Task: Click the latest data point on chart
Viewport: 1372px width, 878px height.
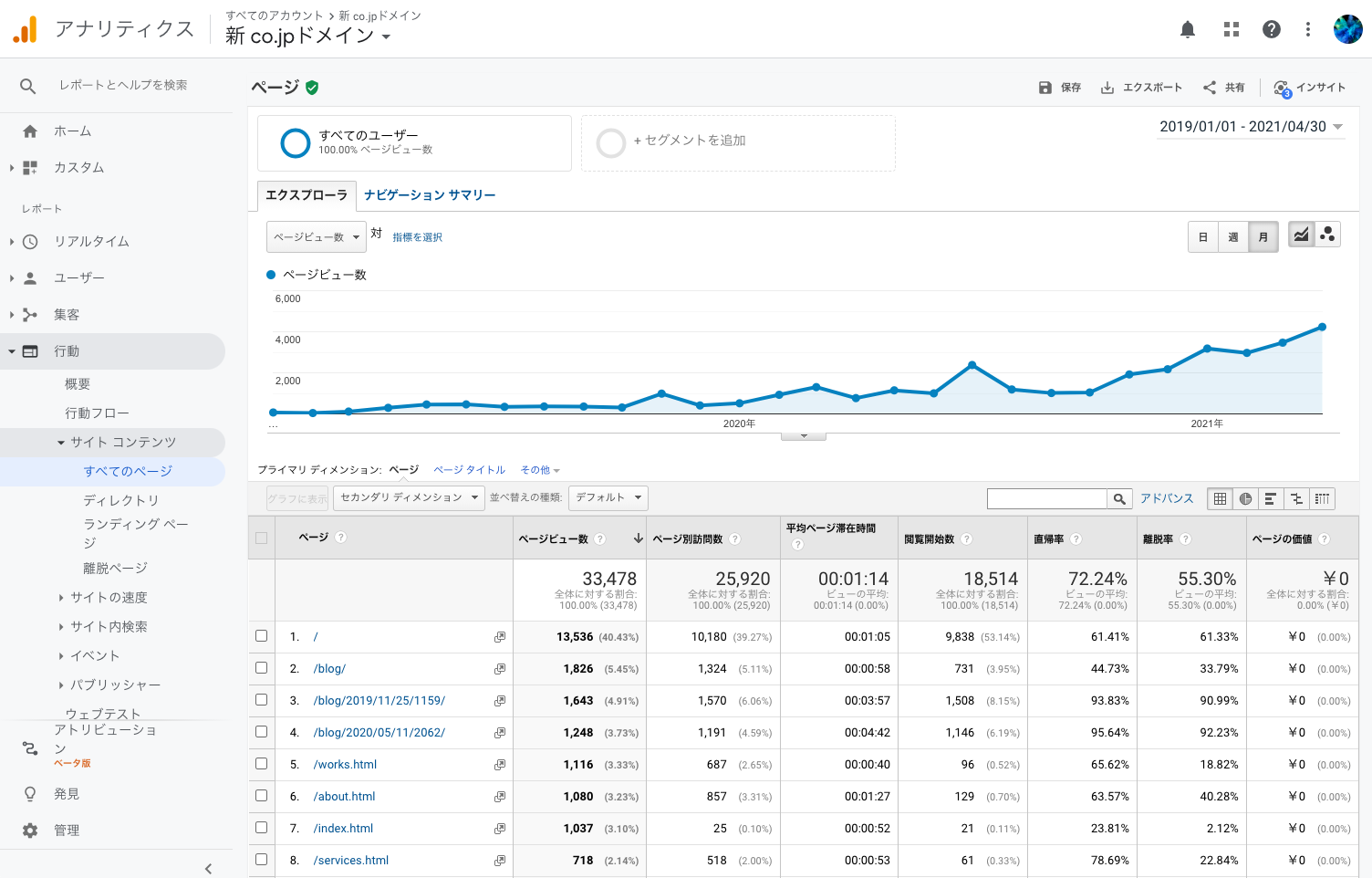Action: coord(1322,327)
